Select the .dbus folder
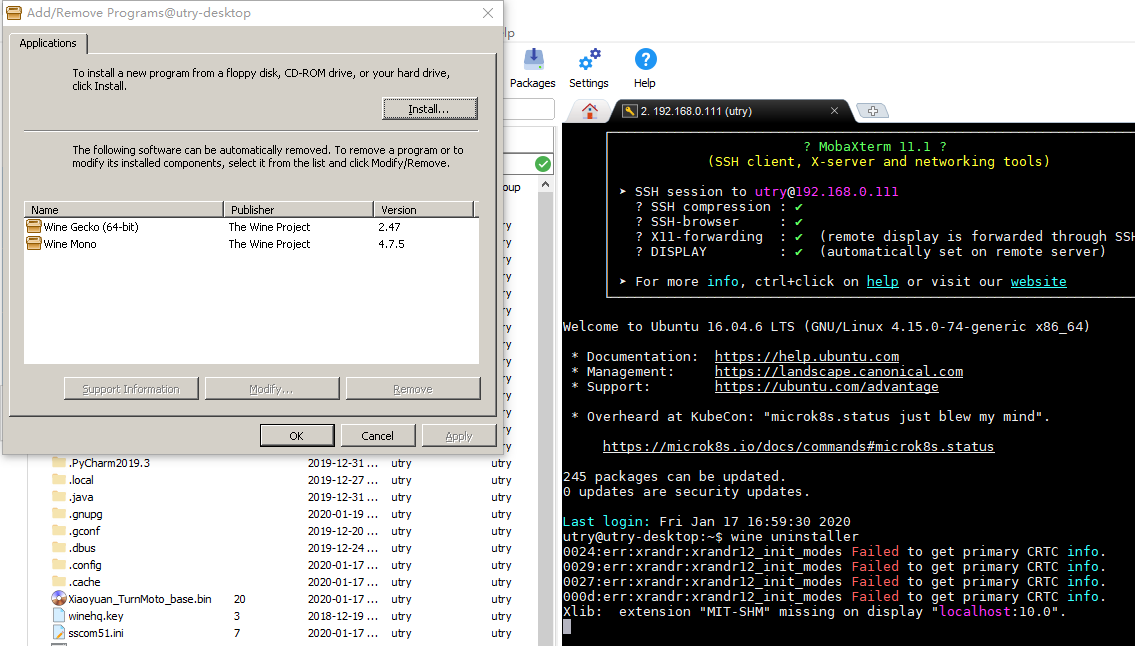1135x646 pixels. (82, 548)
